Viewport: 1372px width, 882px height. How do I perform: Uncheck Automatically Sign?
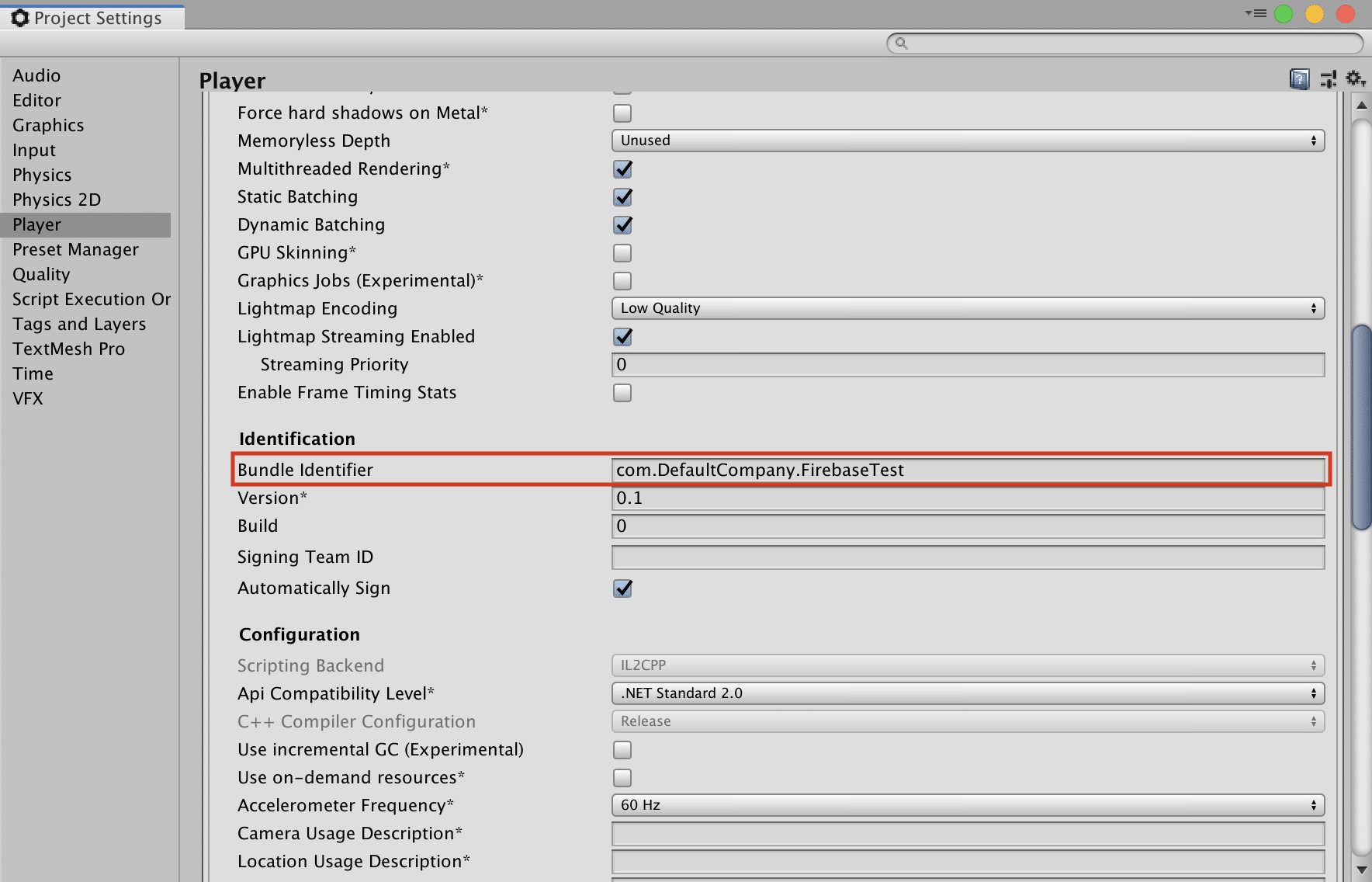point(622,588)
